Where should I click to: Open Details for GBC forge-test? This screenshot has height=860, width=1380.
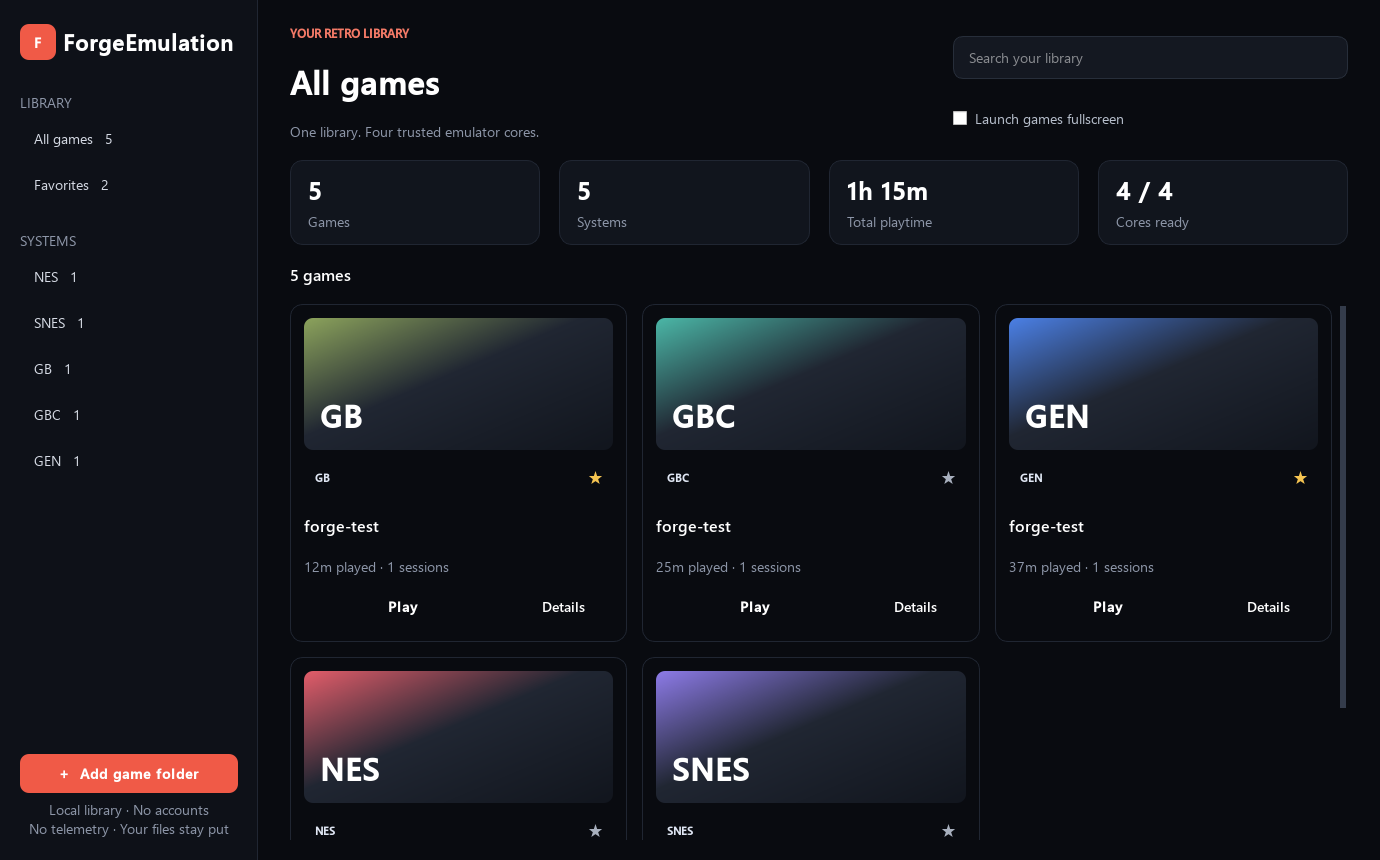click(915, 607)
